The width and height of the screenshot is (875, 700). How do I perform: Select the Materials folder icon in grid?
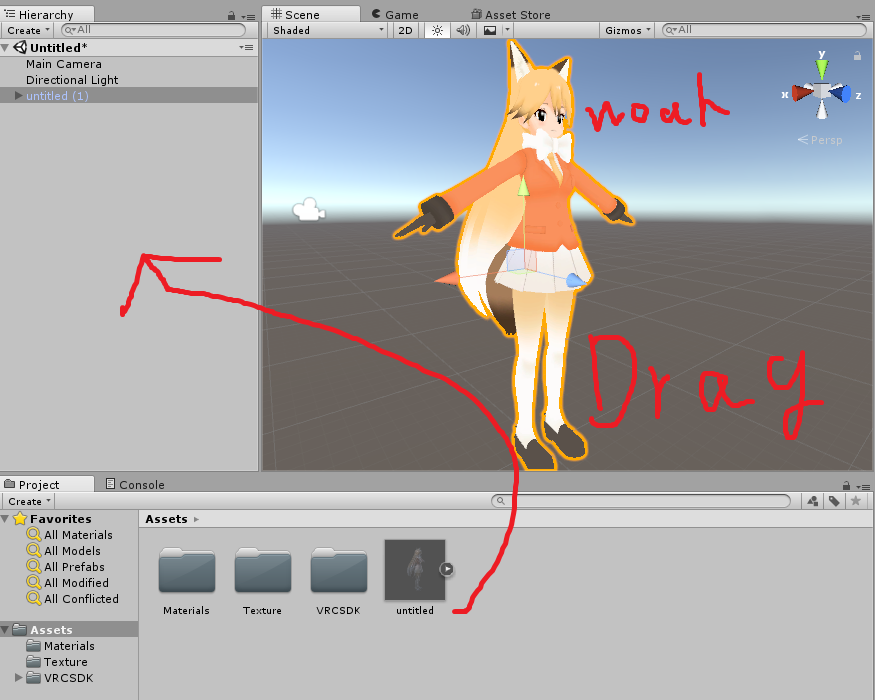tap(187, 570)
